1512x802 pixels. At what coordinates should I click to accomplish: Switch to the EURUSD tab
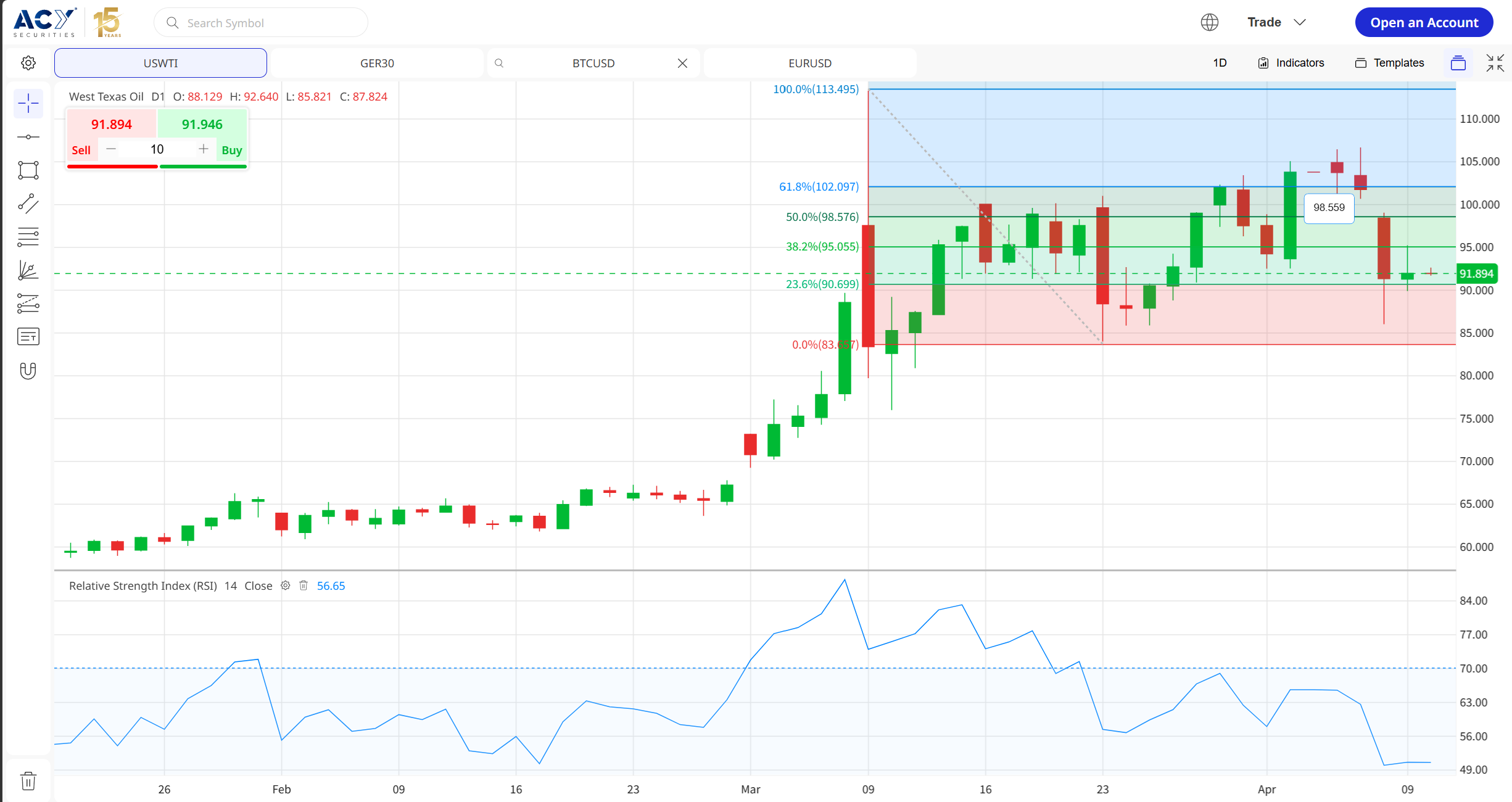coord(810,63)
